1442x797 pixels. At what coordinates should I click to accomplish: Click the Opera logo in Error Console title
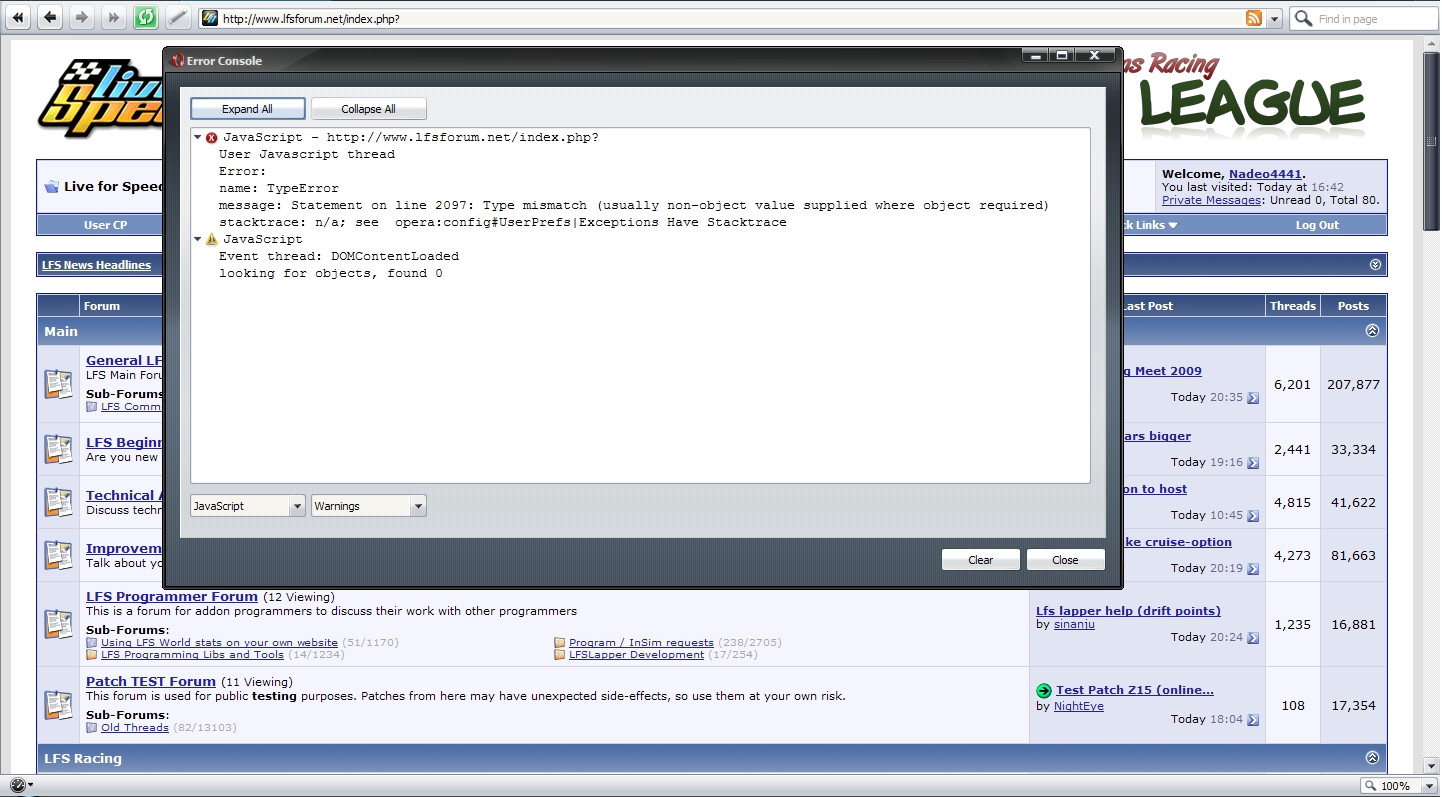[178, 60]
